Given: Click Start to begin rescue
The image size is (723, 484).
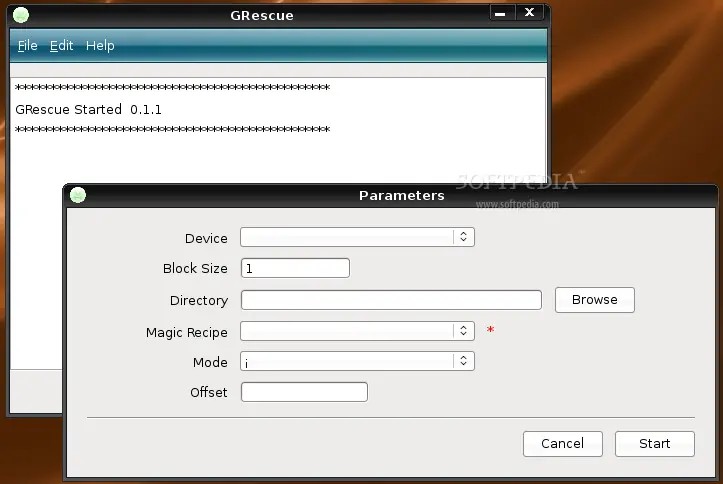Looking at the screenshot, I should coord(655,444).
